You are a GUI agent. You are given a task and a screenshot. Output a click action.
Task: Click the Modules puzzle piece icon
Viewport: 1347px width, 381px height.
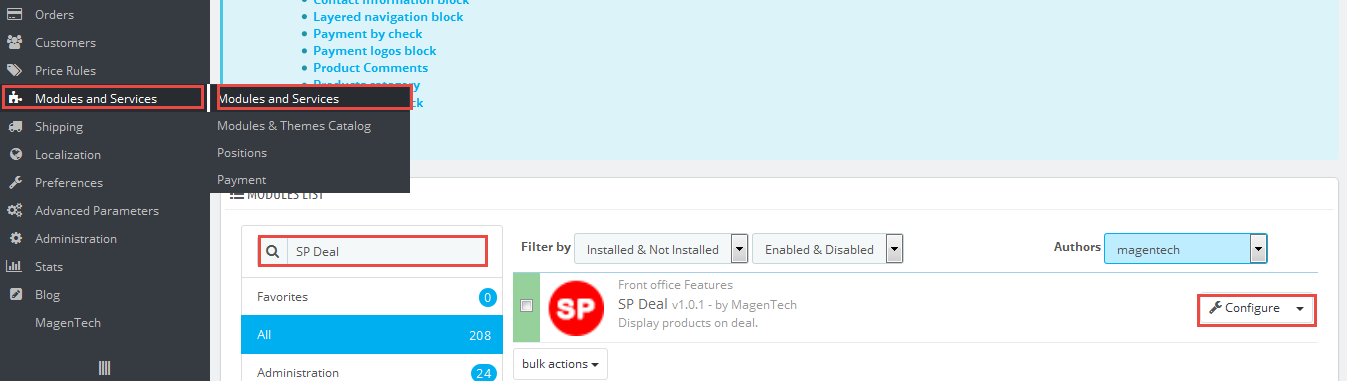tap(15, 98)
